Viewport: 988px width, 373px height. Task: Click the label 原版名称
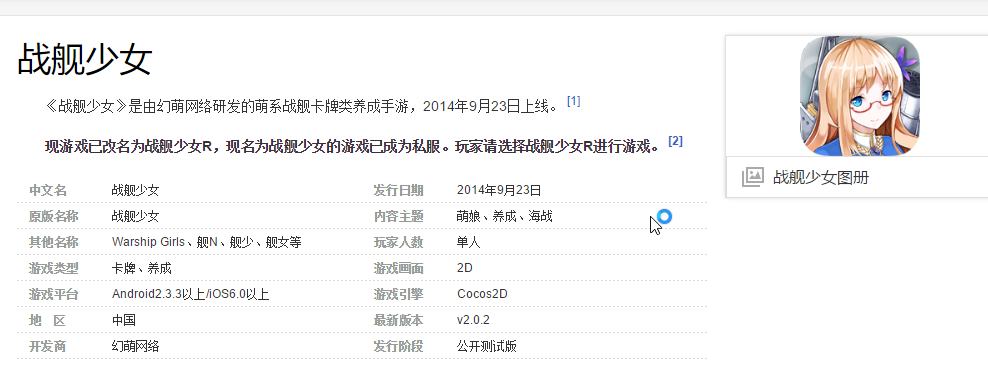tap(54, 216)
